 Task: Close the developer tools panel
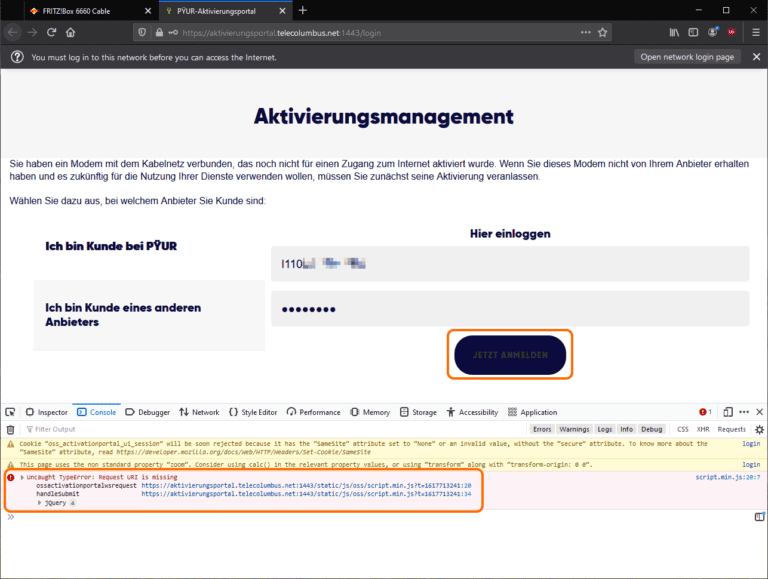click(x=760, y=412)
